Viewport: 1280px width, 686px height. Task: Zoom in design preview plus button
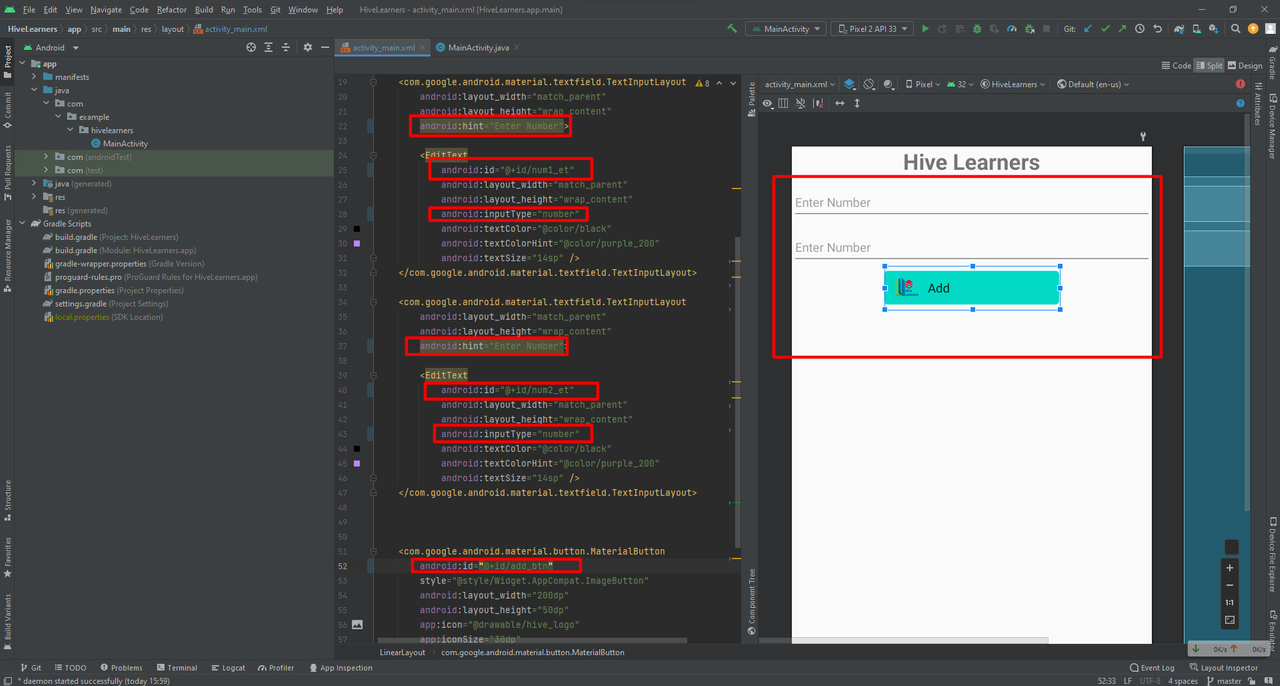pyautogui.click(x=1230, y=568)
